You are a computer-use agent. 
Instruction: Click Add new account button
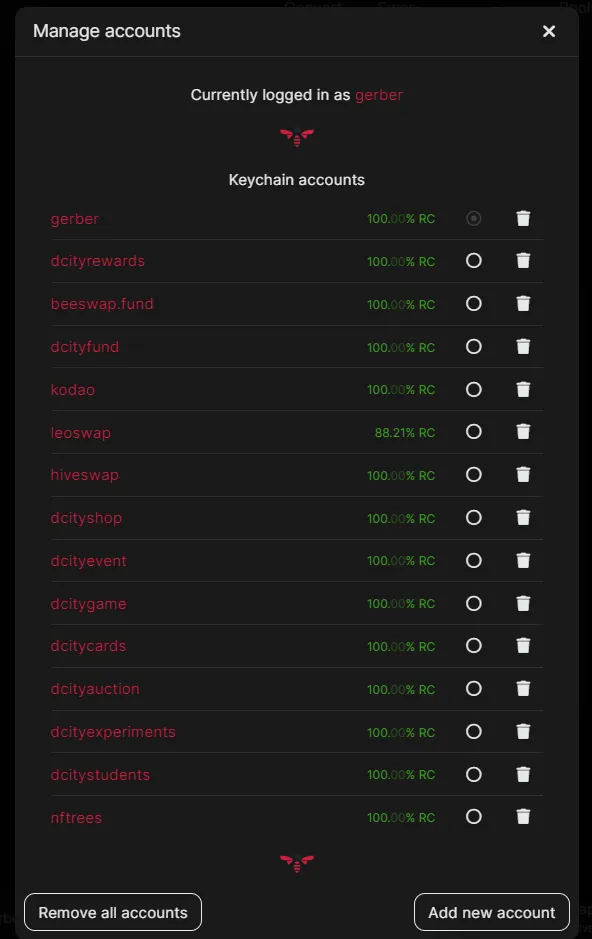coord(491,912)
